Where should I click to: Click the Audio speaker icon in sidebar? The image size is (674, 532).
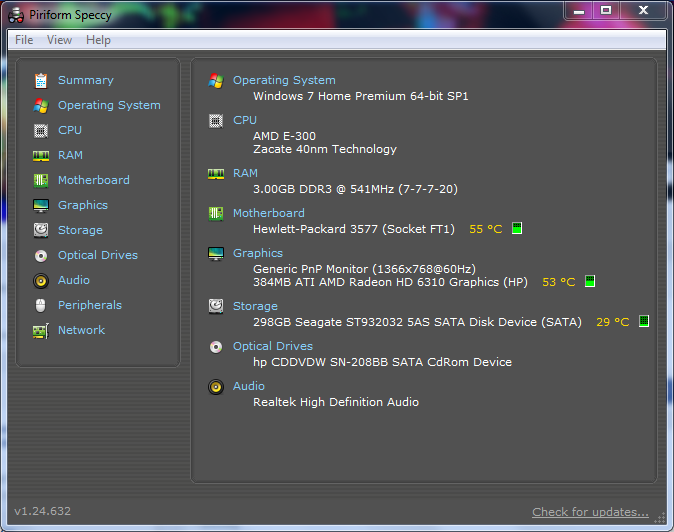[x=41, y=281]
